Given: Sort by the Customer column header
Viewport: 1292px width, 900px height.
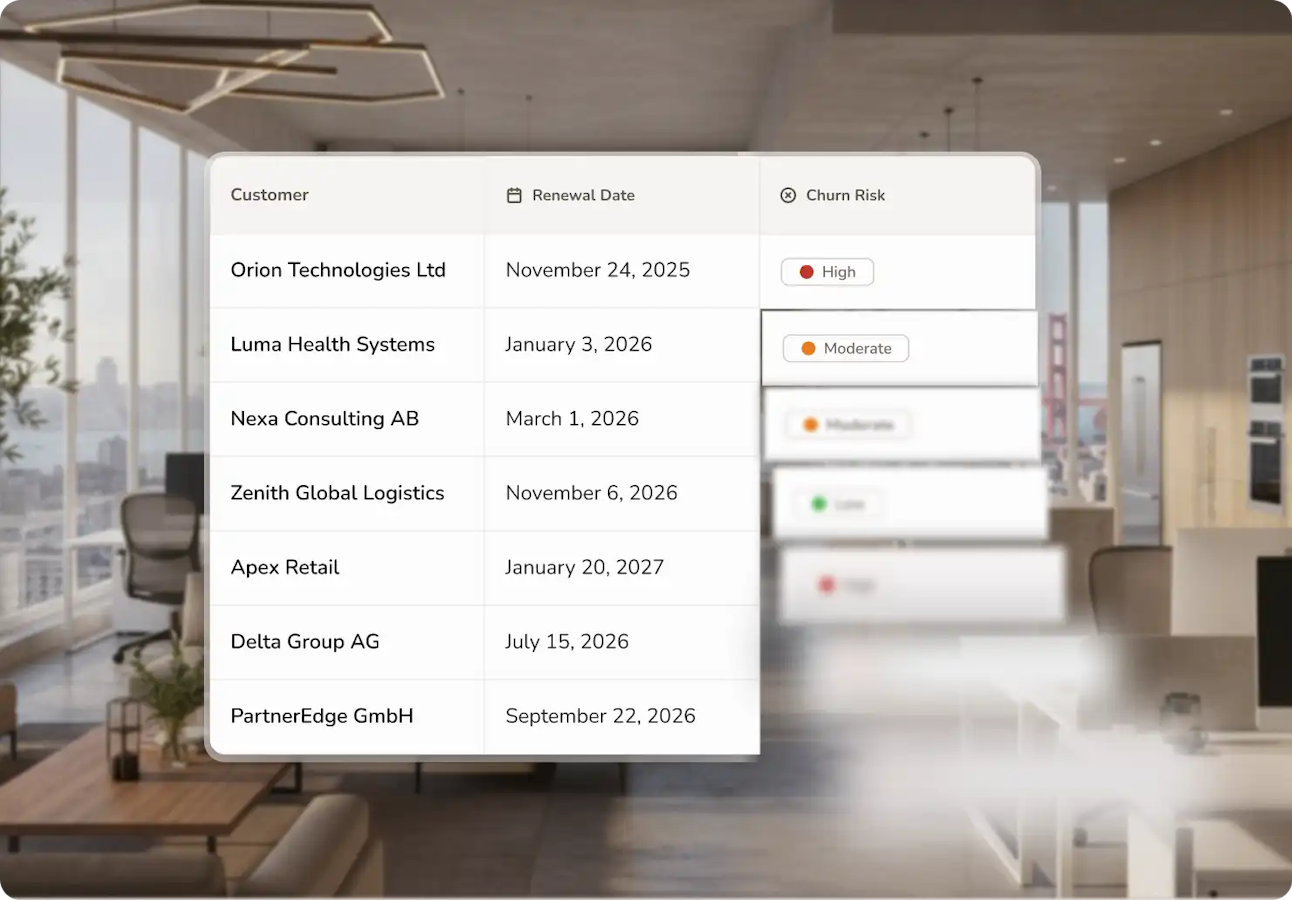Looking at the screenshot, I should (x=269, y=195).
